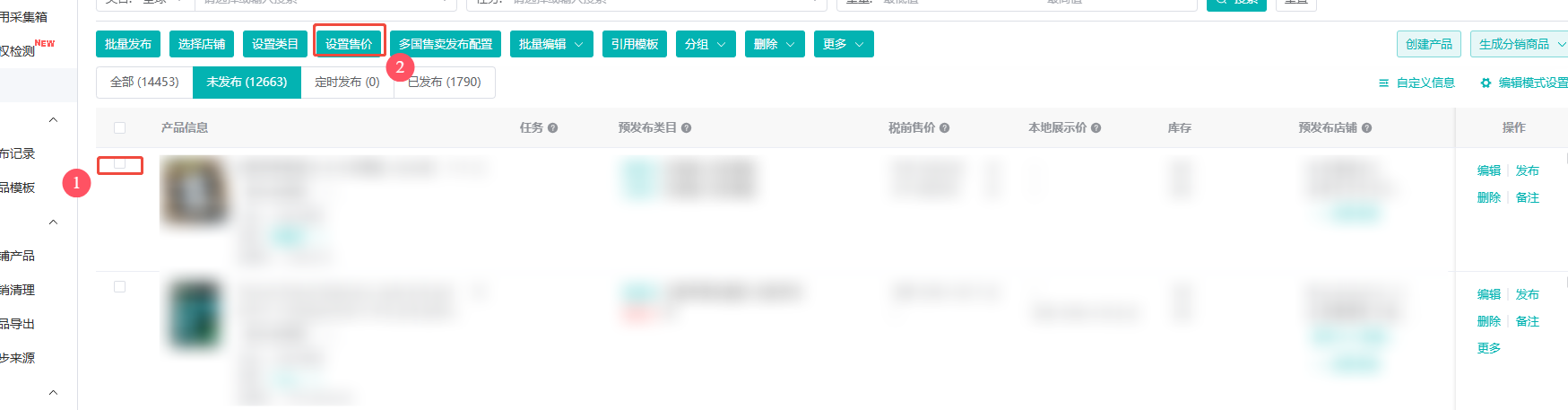Click the help icon beside 预发布店铺
The width and height of the screenshot is (1568, 410).
click(1367, 128)
